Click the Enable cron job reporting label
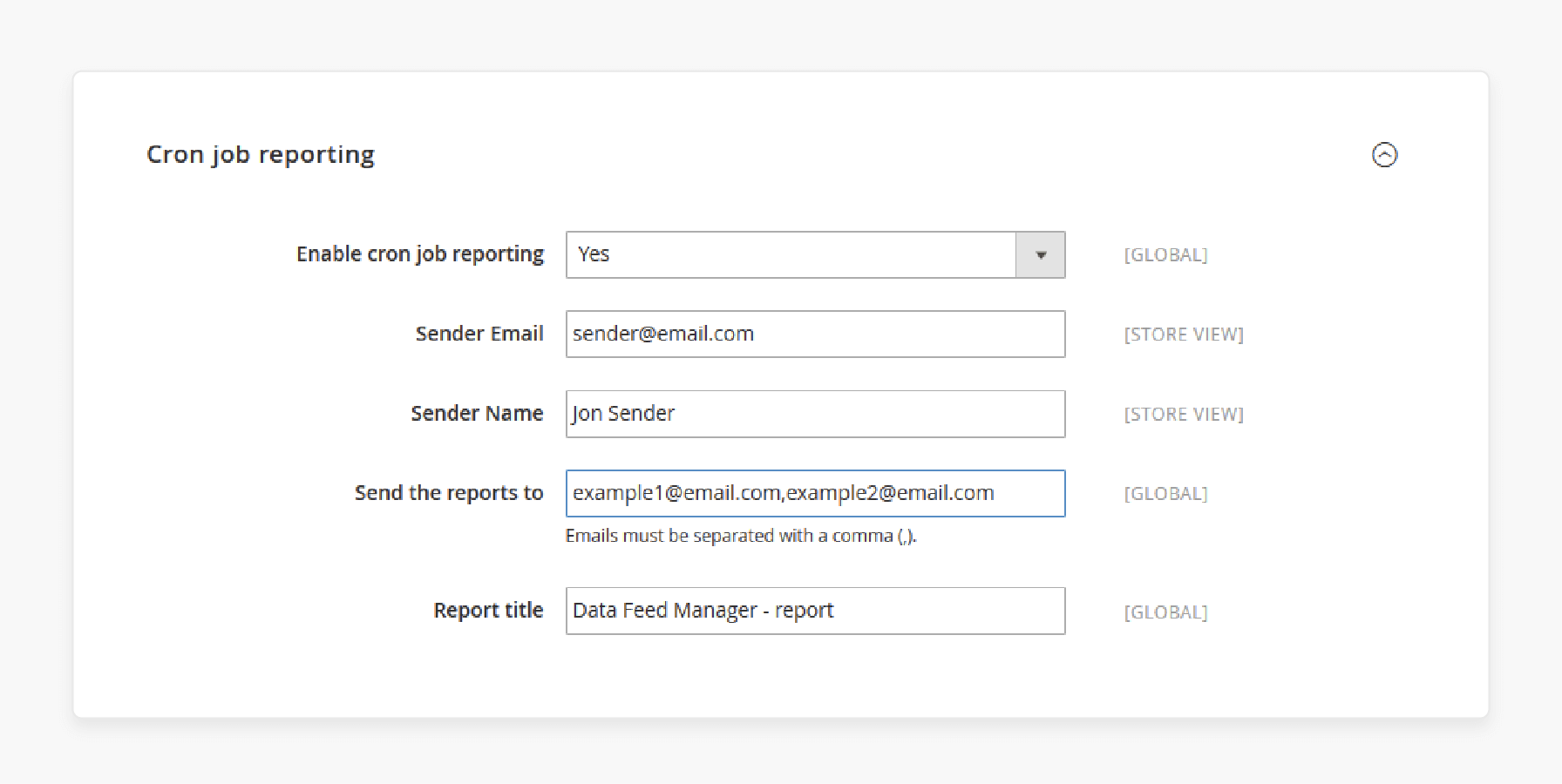Image resolution: width=1562 pixels, height=784 pixels. click(x=420, y=254)
